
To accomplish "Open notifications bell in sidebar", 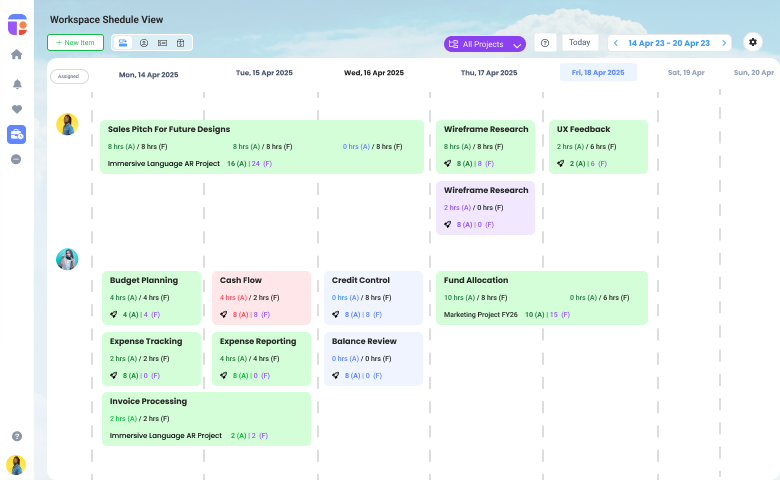I will [16, 84].
